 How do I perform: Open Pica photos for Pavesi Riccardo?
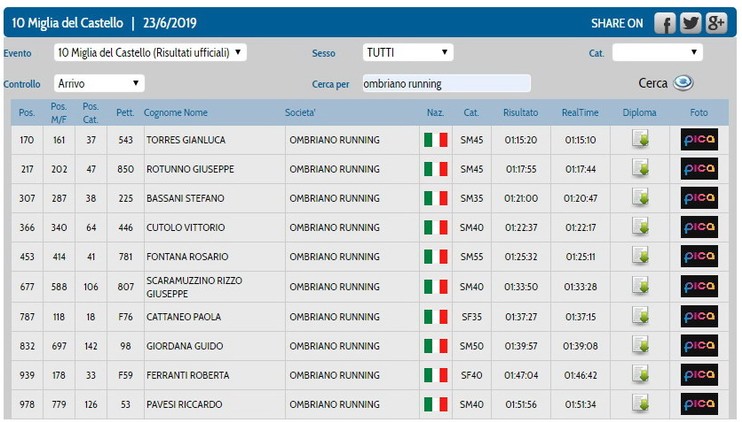699,404
